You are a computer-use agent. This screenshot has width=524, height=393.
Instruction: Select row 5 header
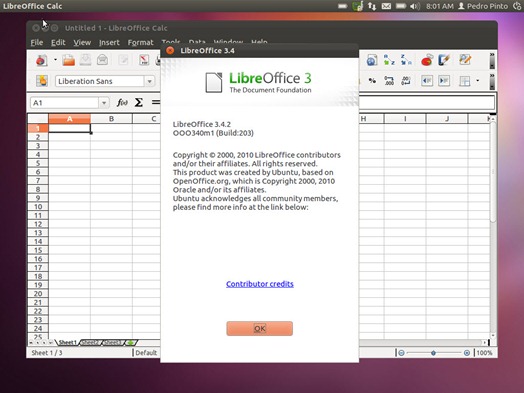(x=38, y=163)
